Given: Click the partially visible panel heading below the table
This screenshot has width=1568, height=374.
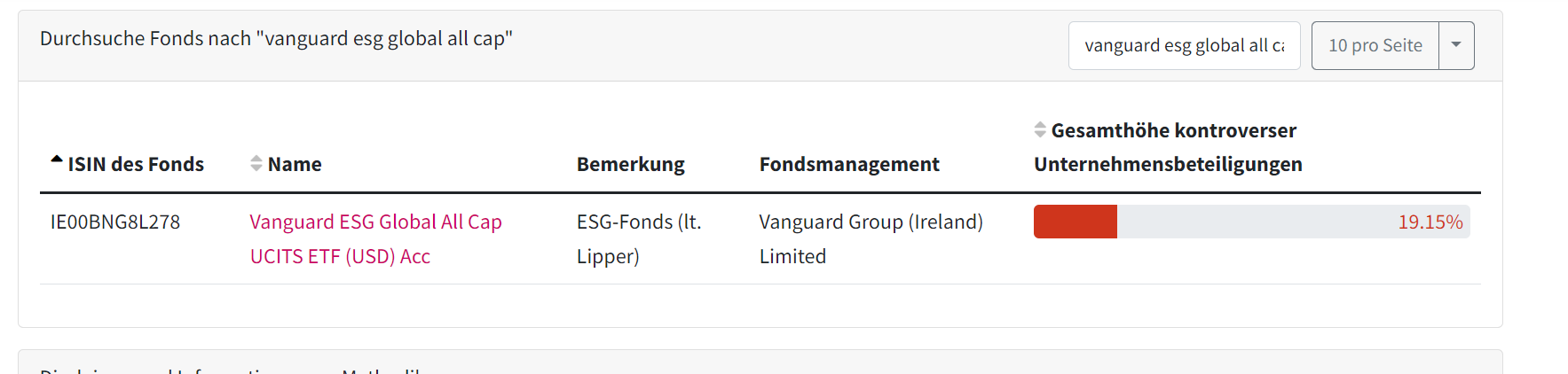Looking at the screenshot, I should pyautogui.click(x=231, y=369).
